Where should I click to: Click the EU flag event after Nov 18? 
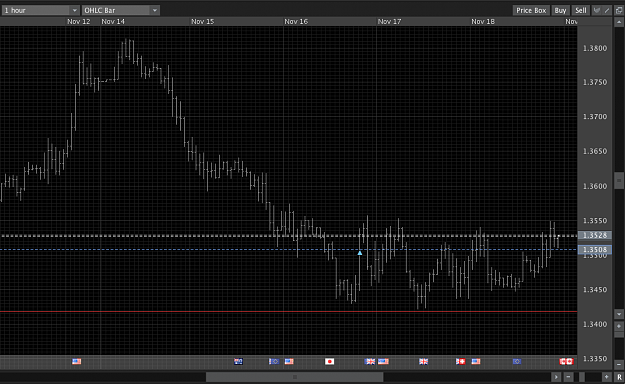click(517, 361)
